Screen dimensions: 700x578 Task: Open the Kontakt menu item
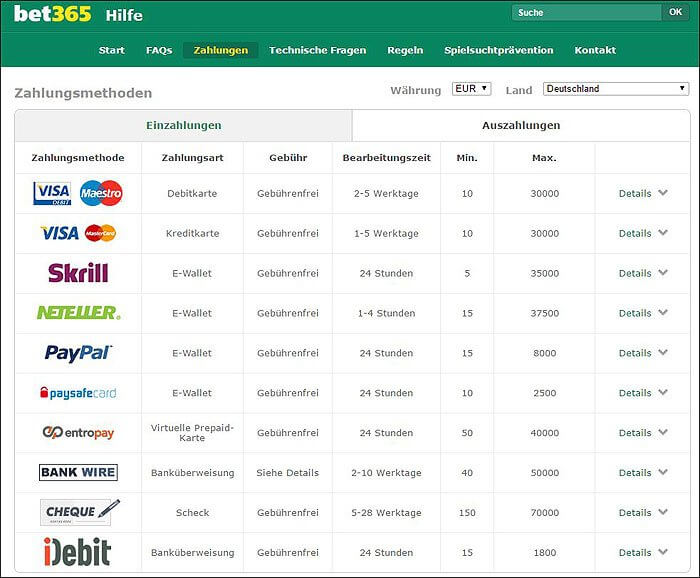click(x=595, y=50)
